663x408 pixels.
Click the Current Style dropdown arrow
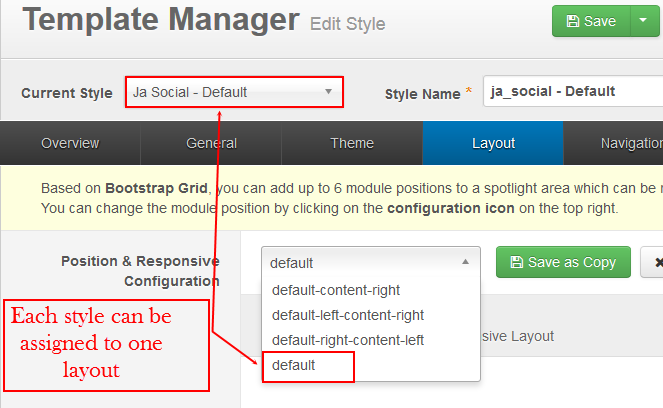click(x=328, y=92)
